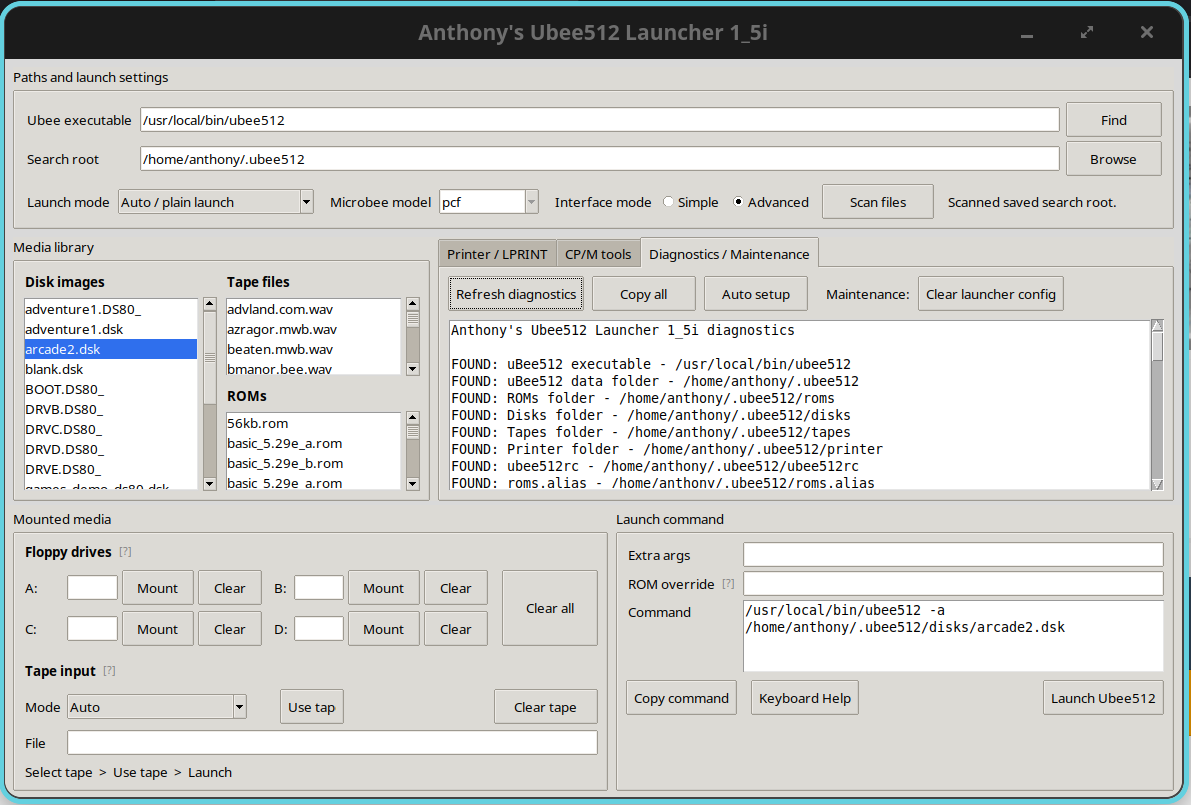Clear floppy drive B

[456, 588]
